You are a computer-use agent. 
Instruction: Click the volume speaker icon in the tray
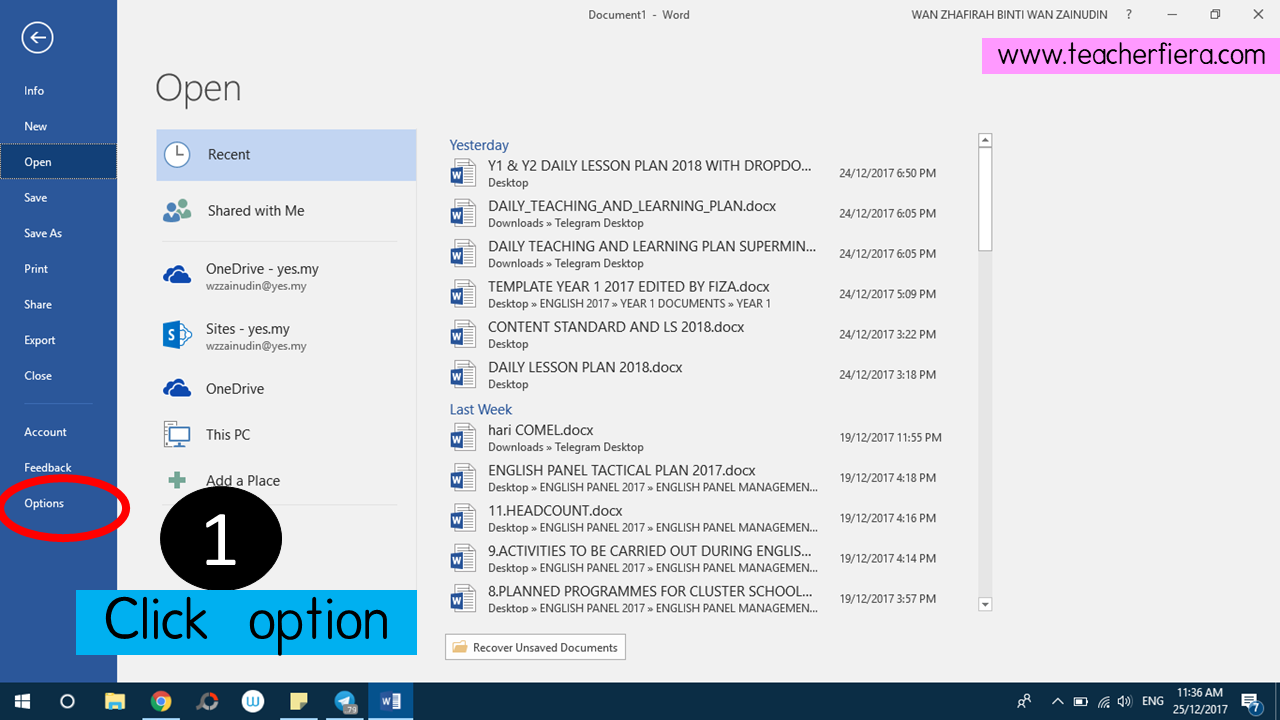click(1123, 700)
